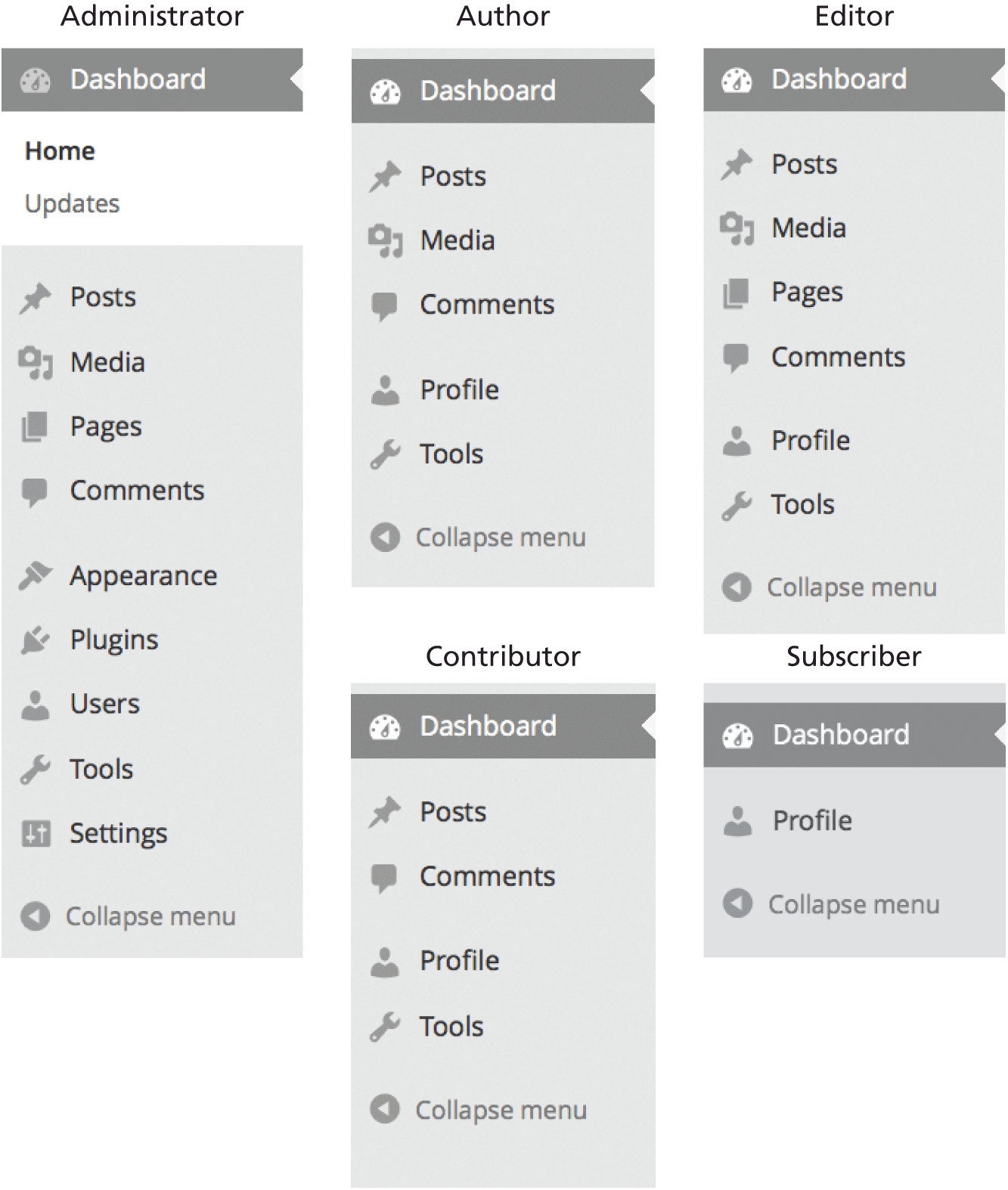1008x1190 pixels.
Task: Click the Users icon in Administrator menu
Action: 35,705
